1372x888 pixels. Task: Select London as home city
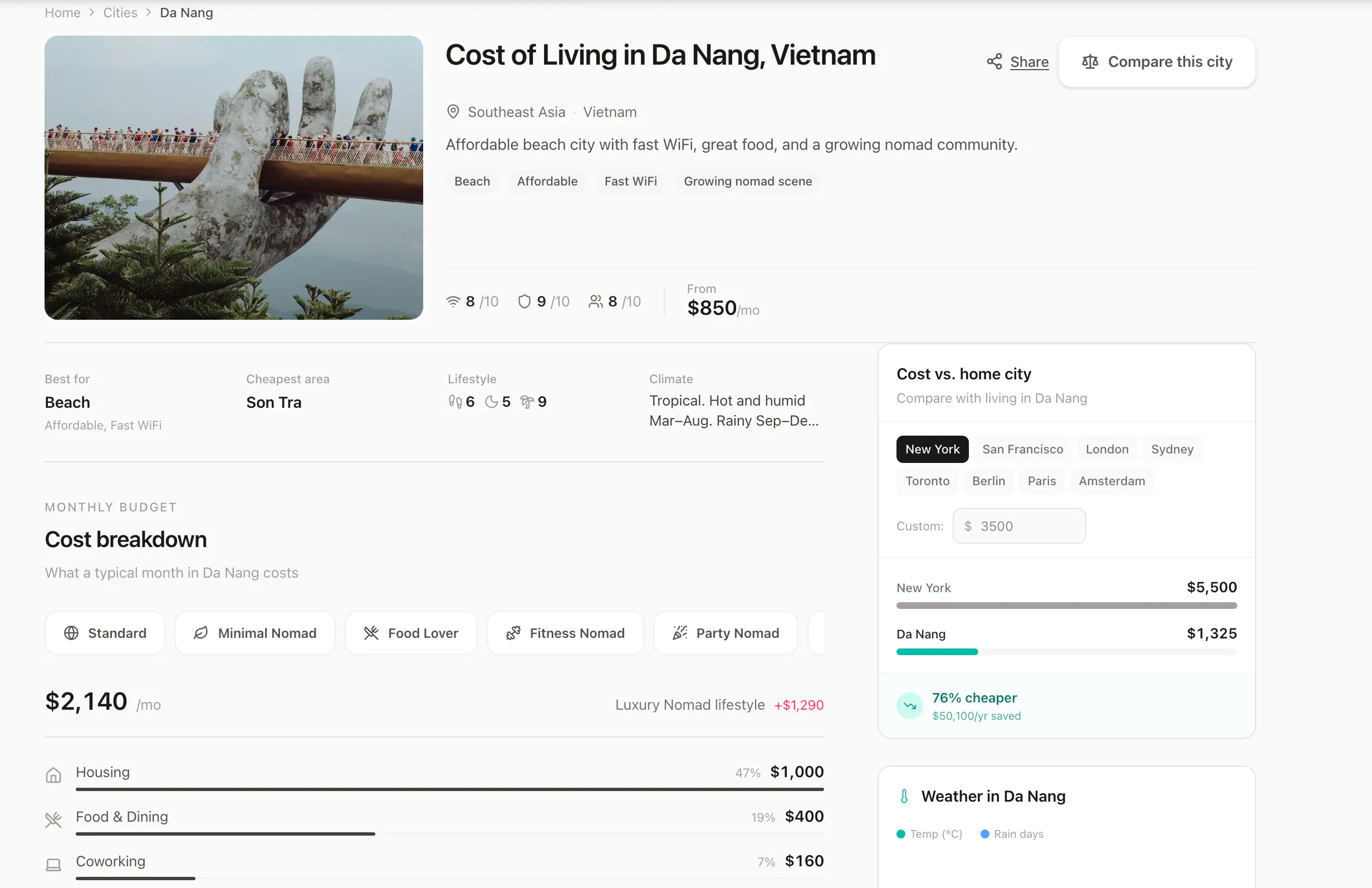1107,449
